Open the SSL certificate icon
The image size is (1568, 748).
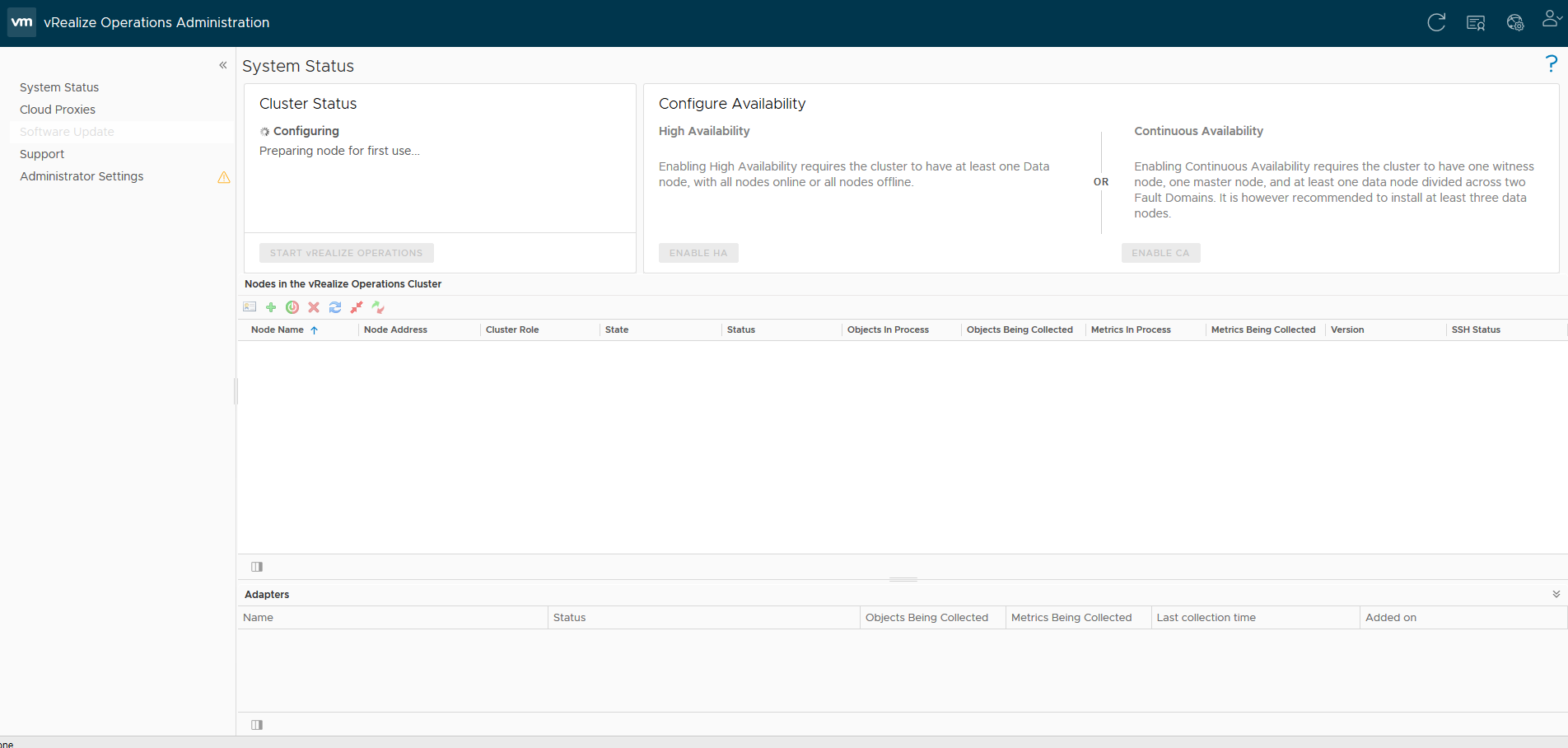pos(1476,23)
